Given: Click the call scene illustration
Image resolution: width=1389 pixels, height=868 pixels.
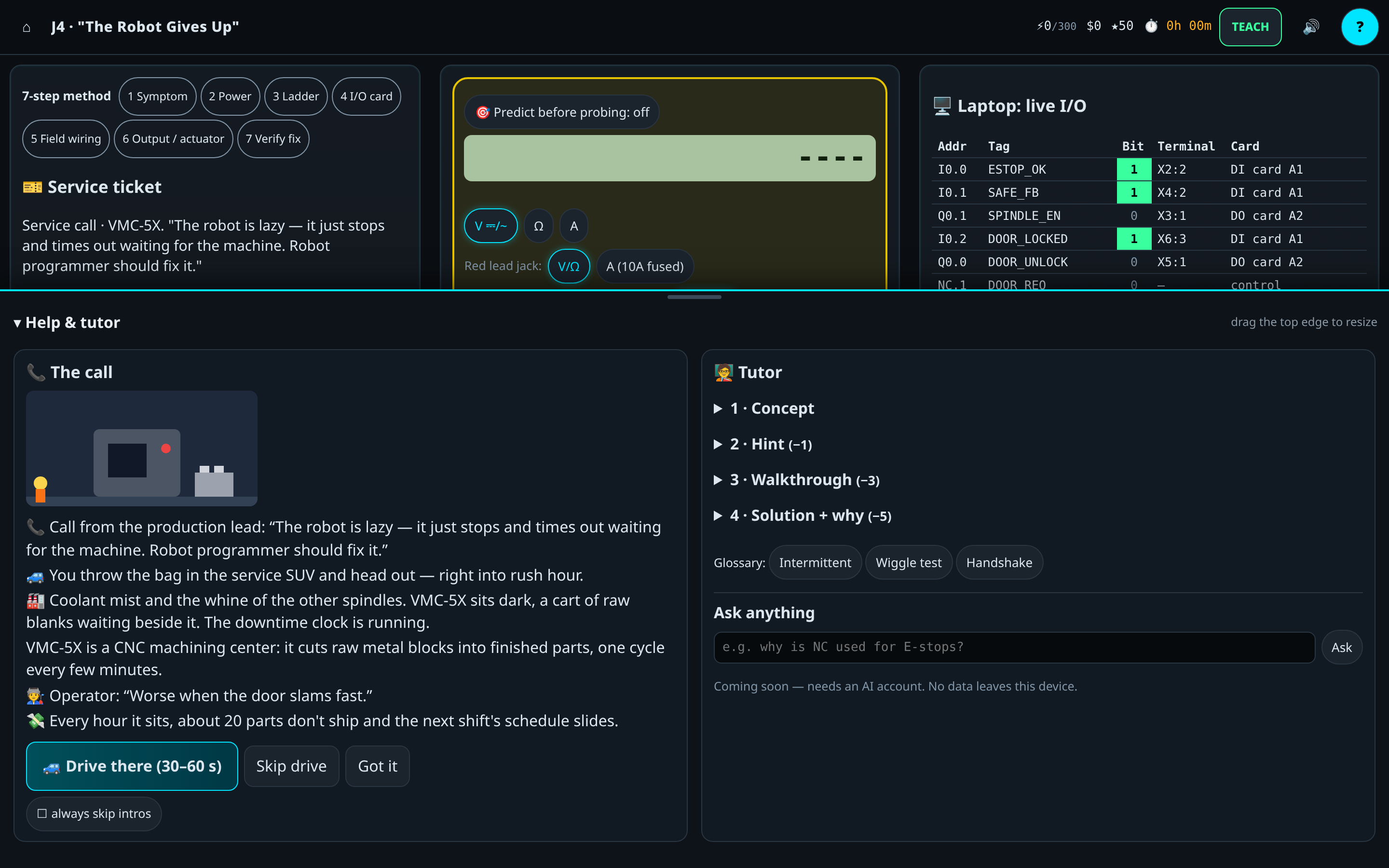Looking at the screenshot, I should [x=142, y=448].
